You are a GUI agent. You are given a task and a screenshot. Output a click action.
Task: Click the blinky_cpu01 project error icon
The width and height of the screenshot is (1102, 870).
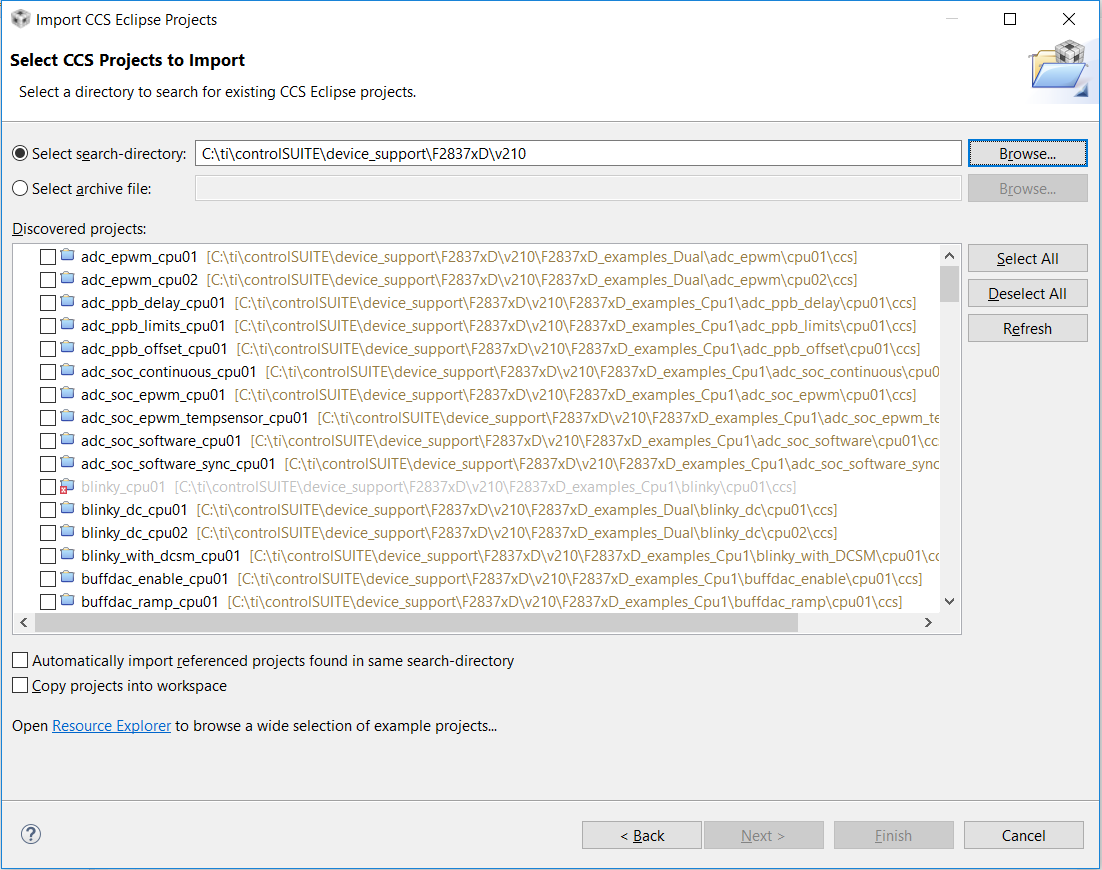pyautogui.click(x=67, y=487)
